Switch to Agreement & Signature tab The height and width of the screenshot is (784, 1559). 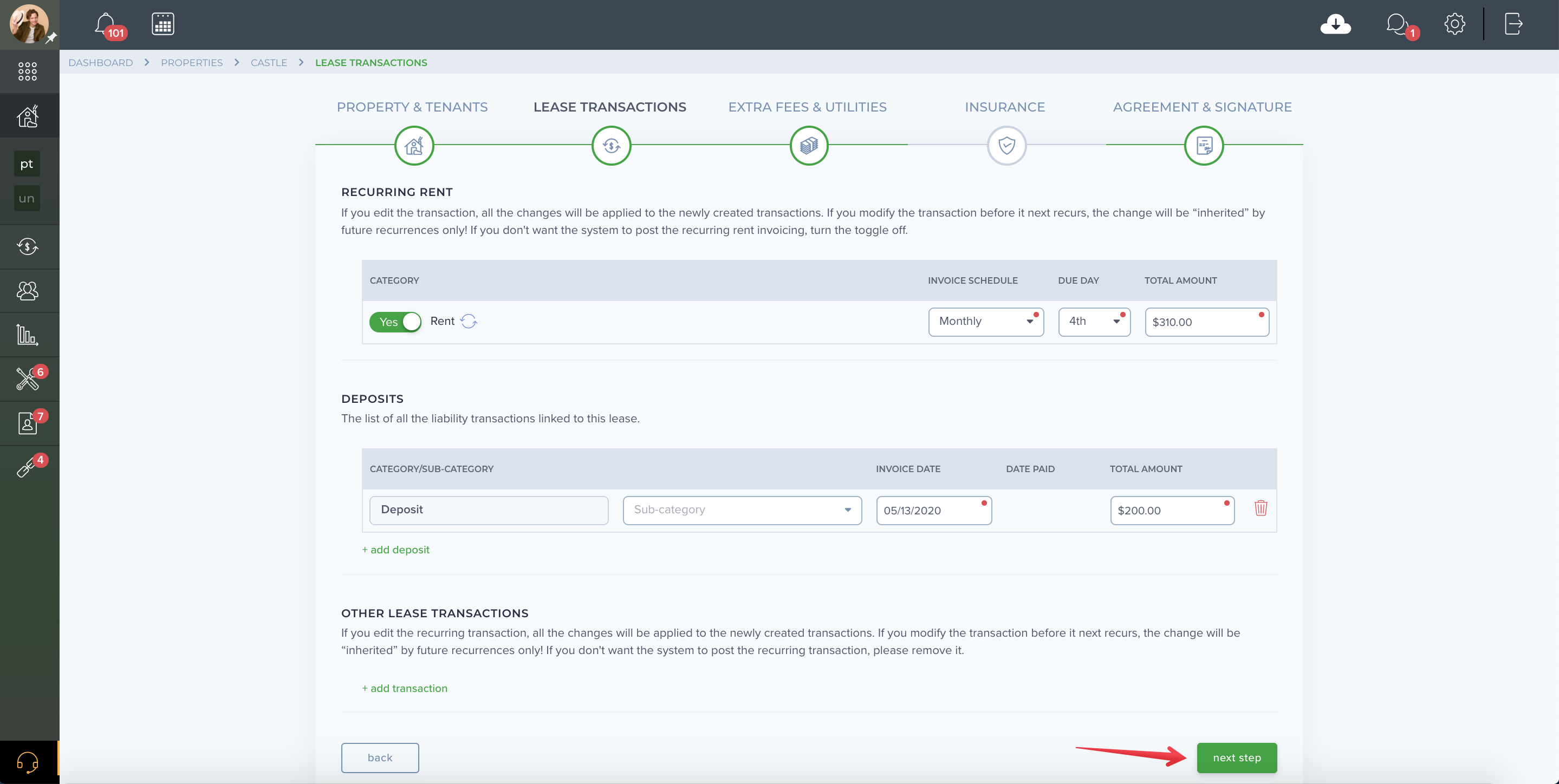[x=1202, y=107]
